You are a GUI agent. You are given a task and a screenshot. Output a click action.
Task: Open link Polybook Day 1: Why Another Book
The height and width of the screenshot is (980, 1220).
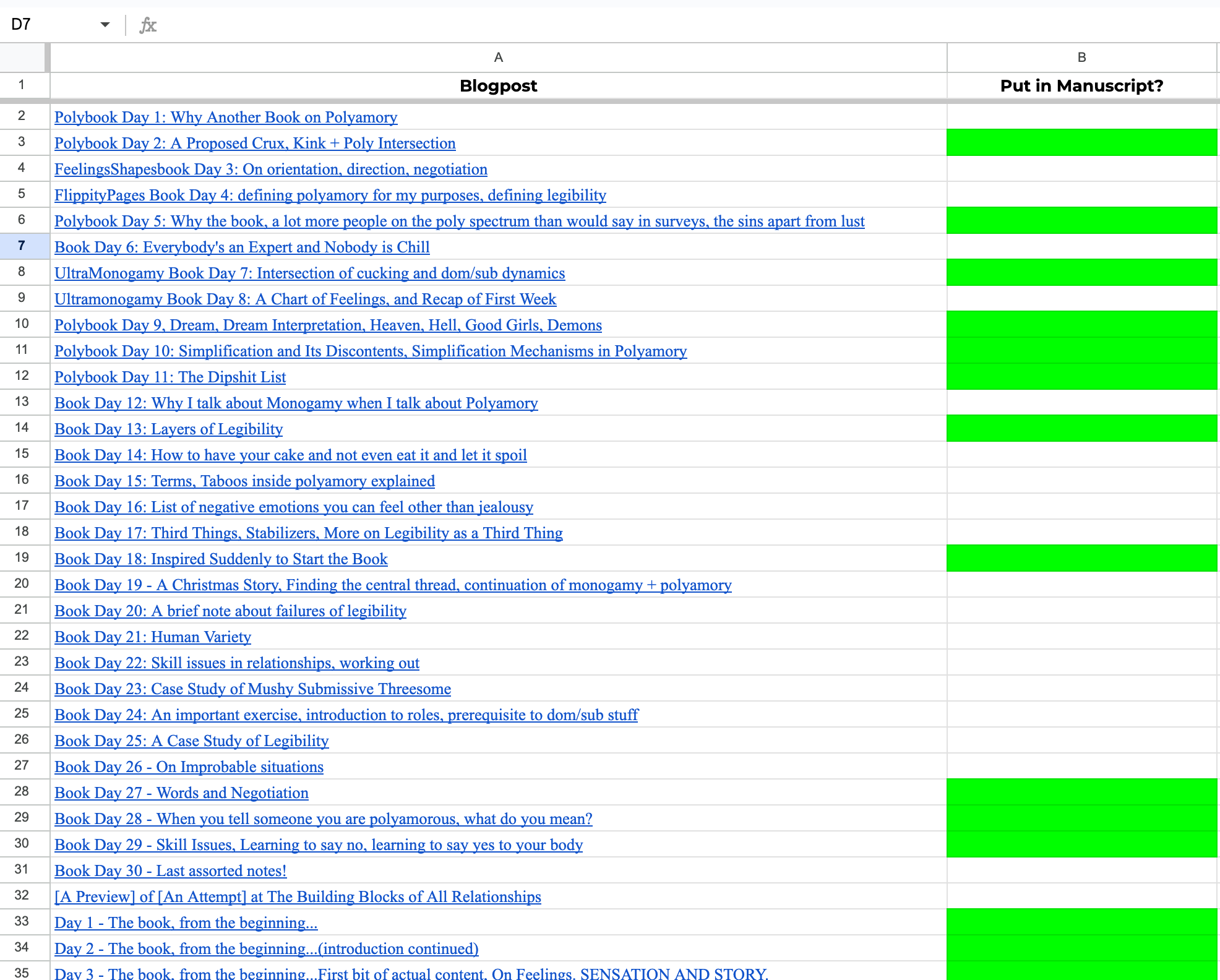(226, 118)
